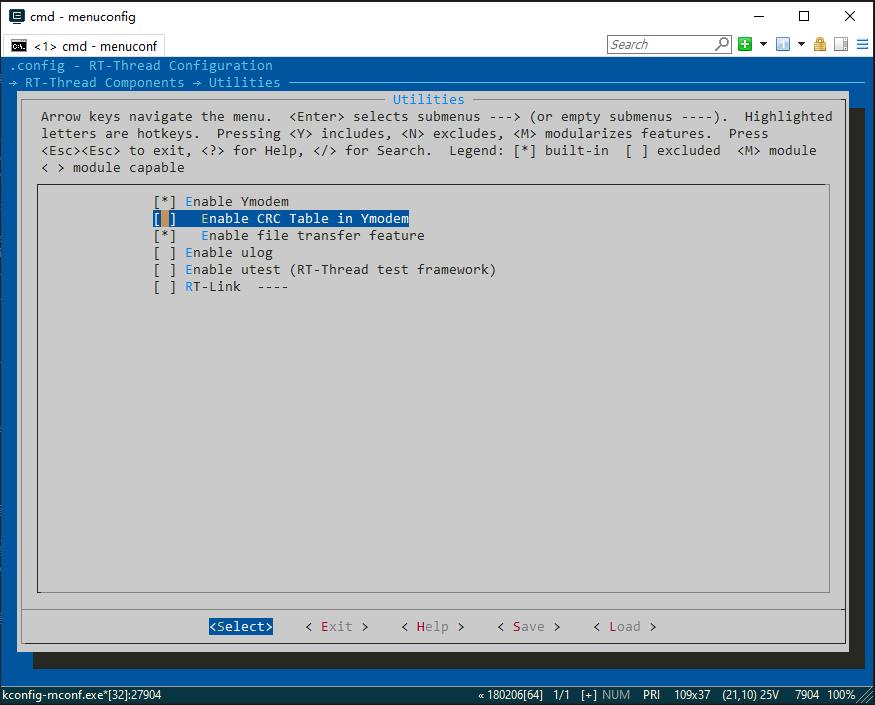Click the 1/1 console count status entry
The image size is (875, 705).
(x=561, y=695)
